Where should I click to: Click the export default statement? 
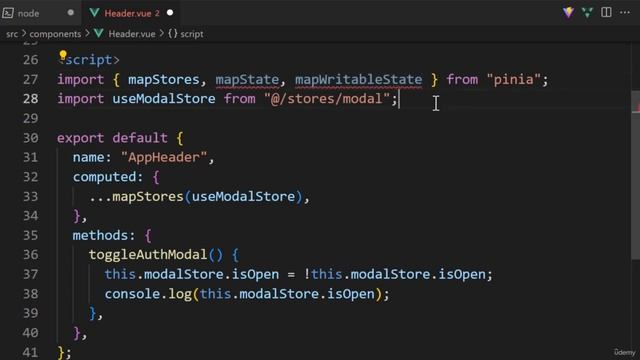pos(112,138)
